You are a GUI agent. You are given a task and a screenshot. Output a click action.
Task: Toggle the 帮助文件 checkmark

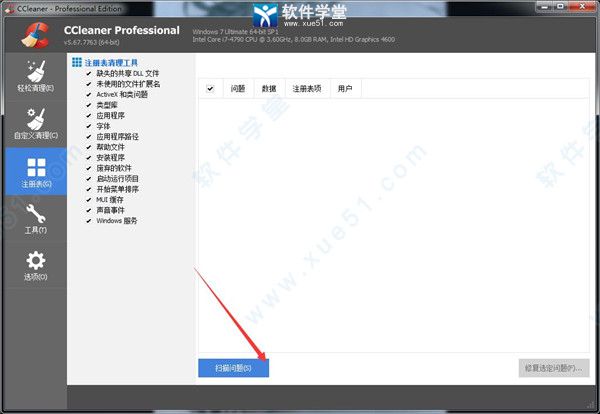89,147
